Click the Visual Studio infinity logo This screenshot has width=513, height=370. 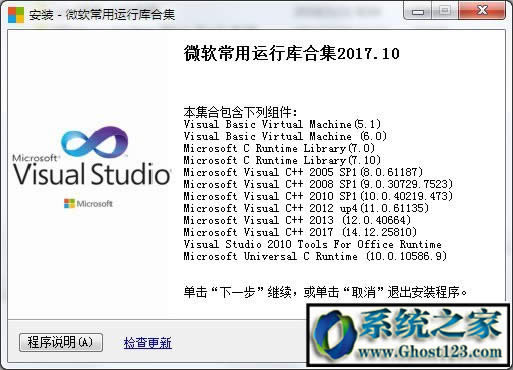click(x=95, y=143)
